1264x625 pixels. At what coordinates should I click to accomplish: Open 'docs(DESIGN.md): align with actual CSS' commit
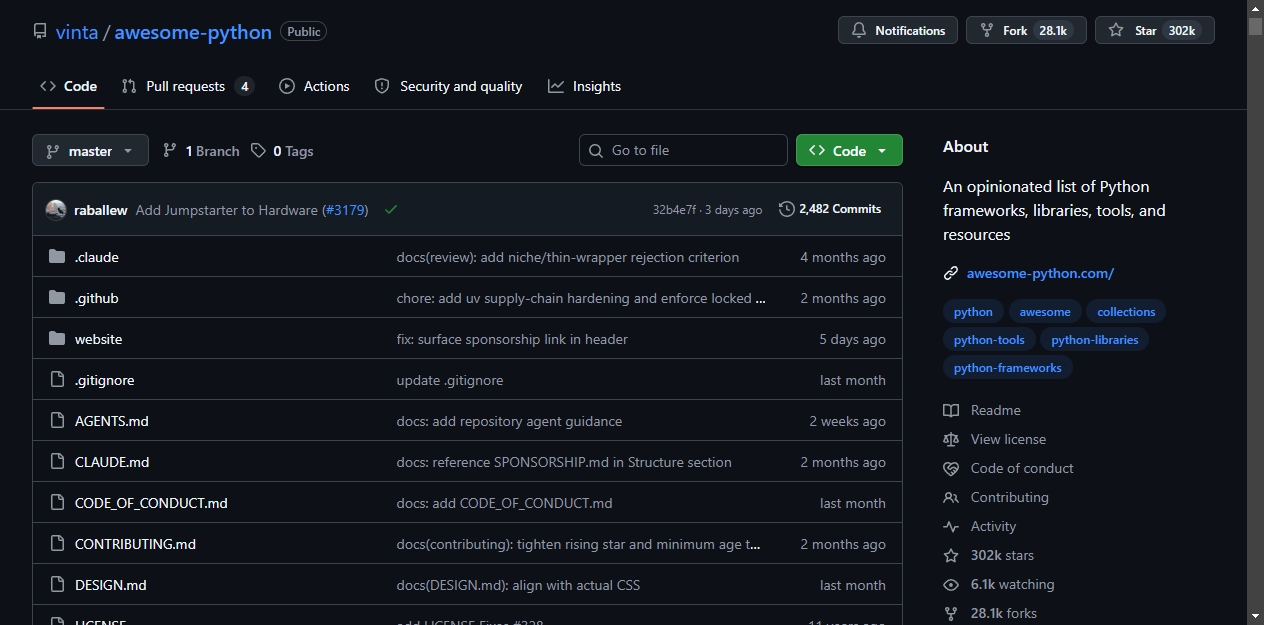pos(518,585)
